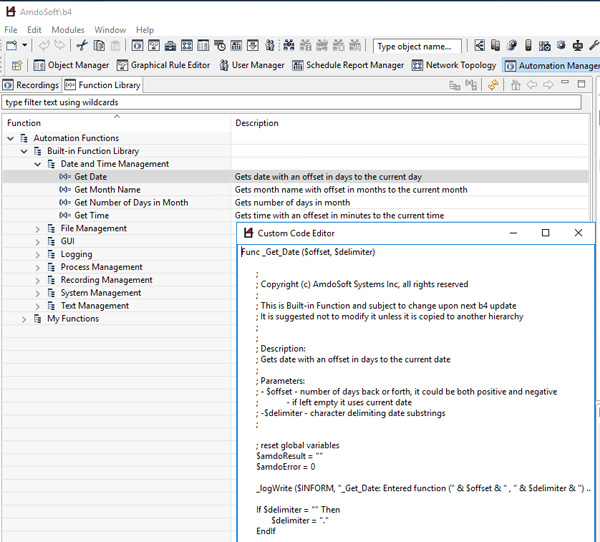Image resolution: width=600 pixels, height=542 pixels.
Task: Click the wrench tool icon in toolbar
Action: click(x=593, y=46)
